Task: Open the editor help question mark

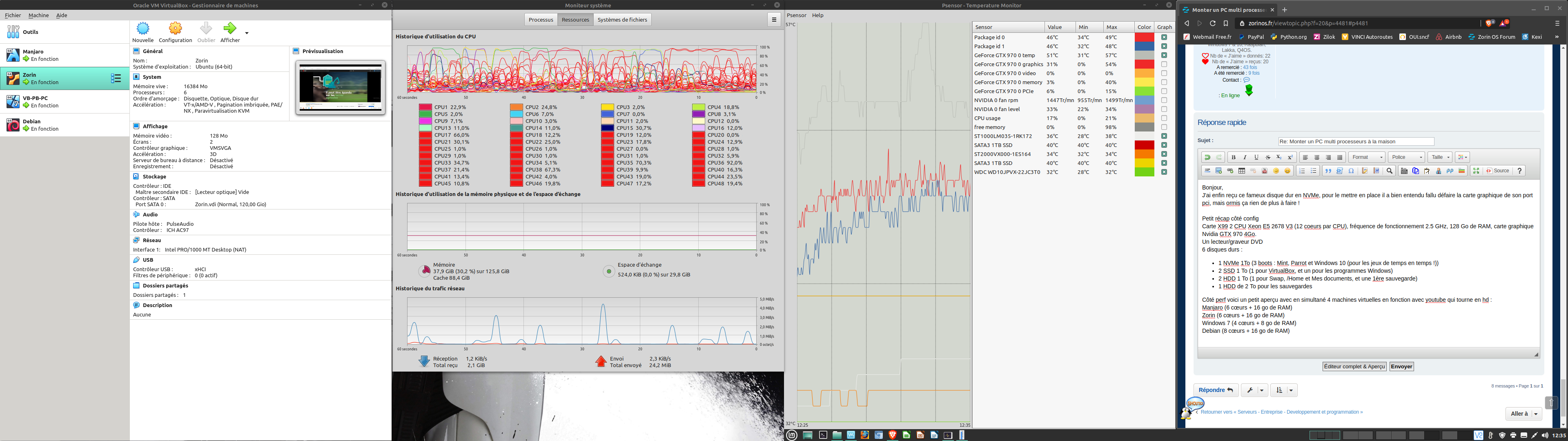Action: point(1520,171)
